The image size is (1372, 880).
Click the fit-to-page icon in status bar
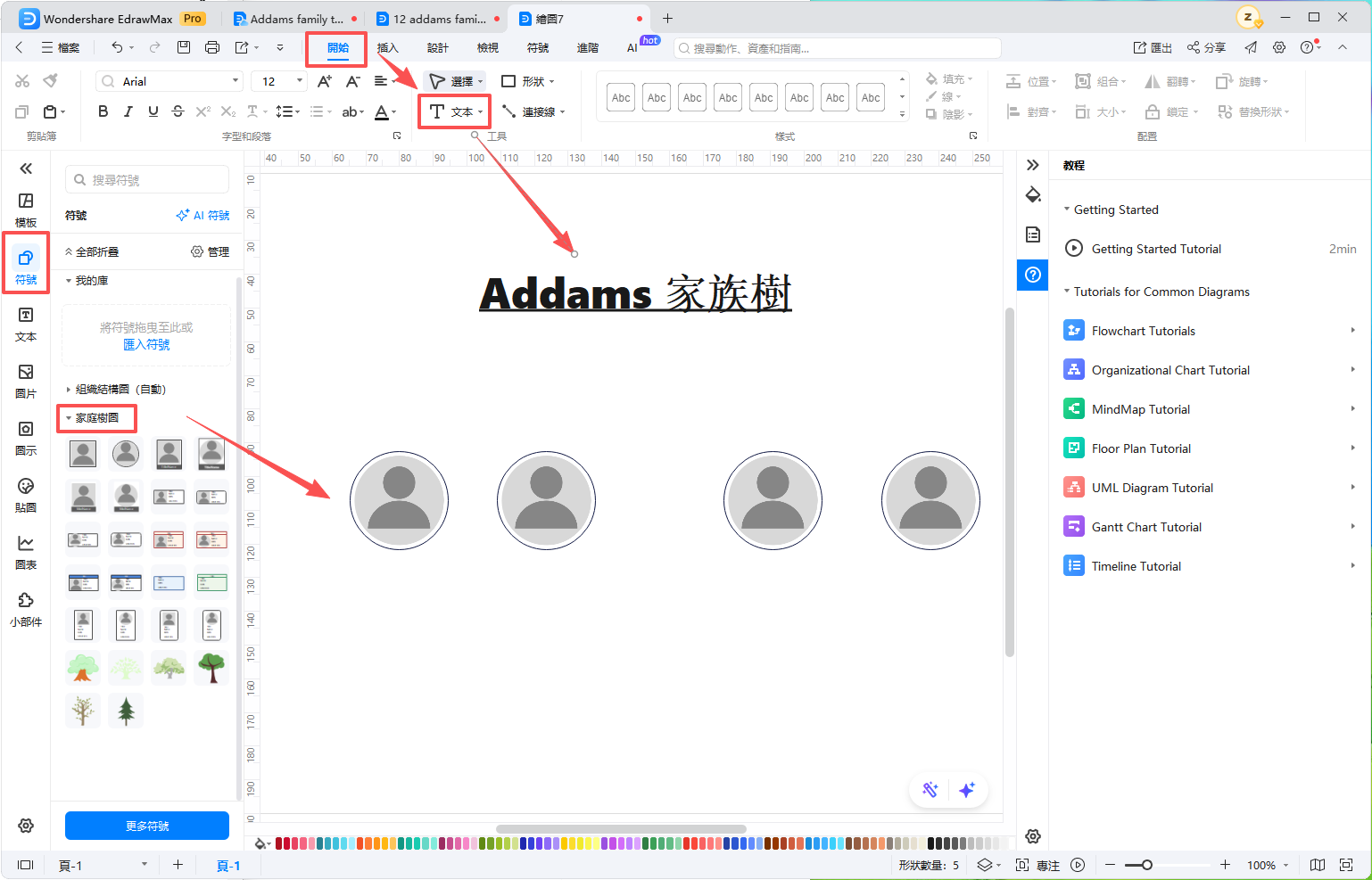[x=1346, y=865]
